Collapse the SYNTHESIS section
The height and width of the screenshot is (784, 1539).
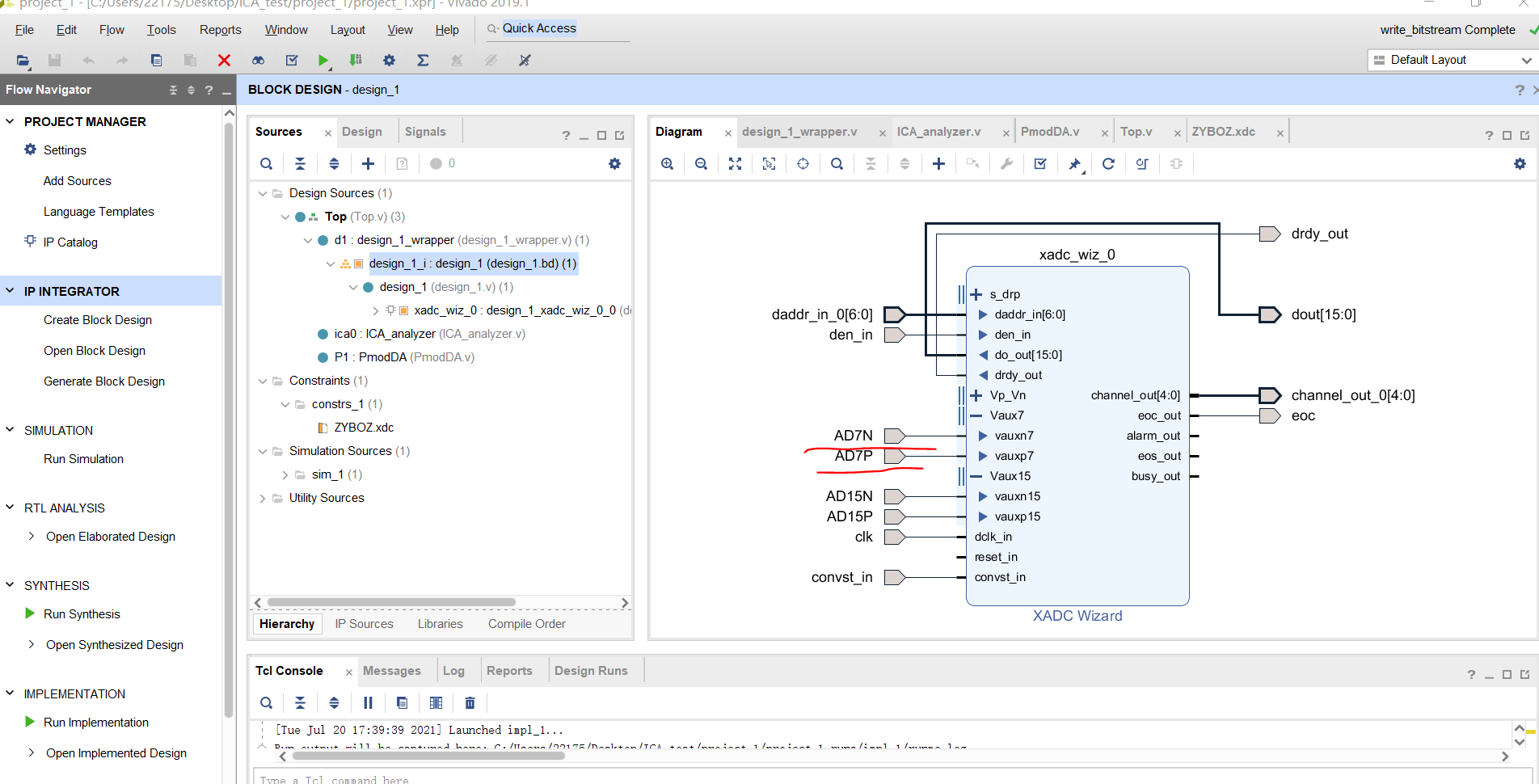[x=11, y=585]
